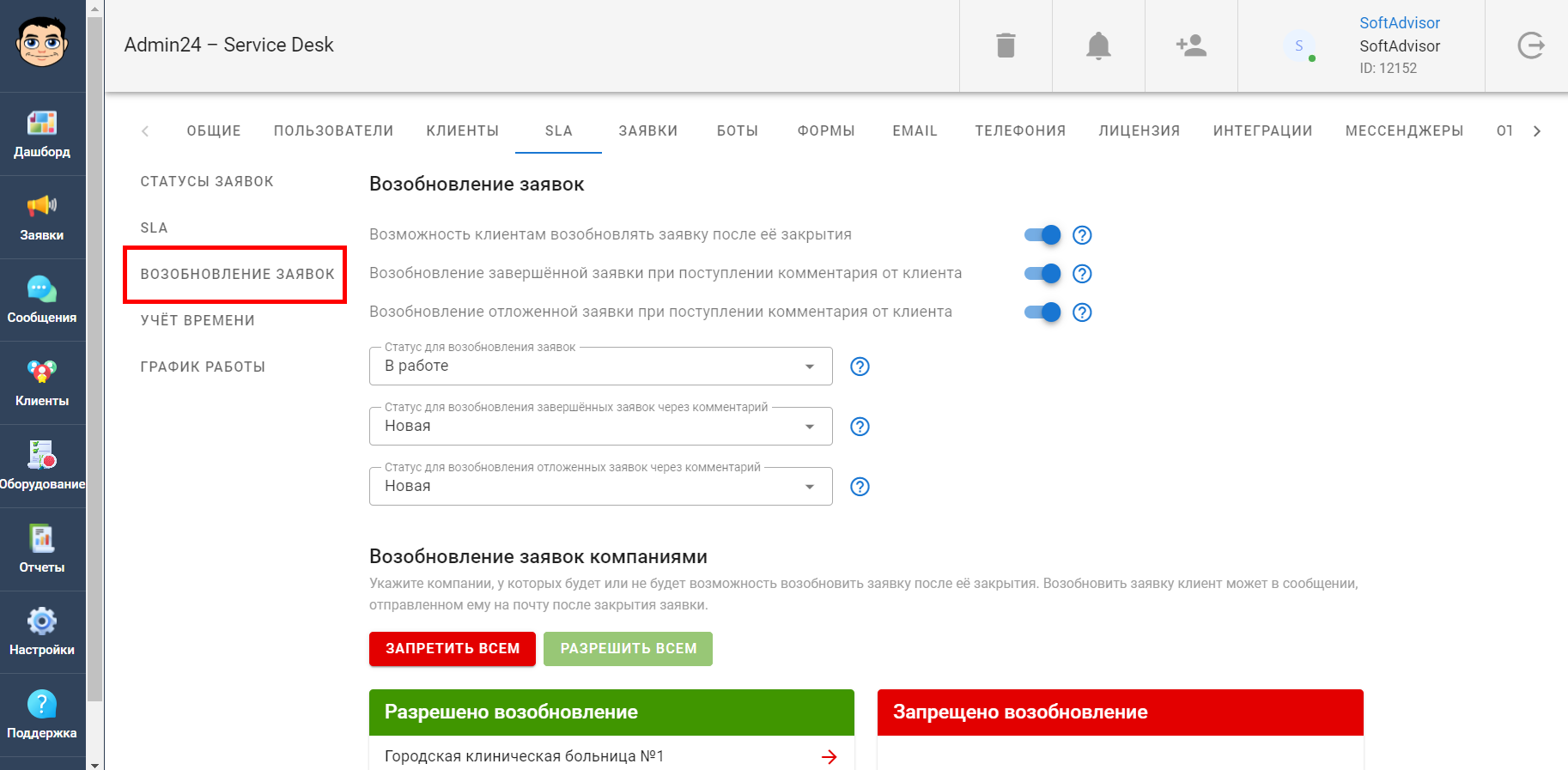
Task: Switch to the ЛИЦЕНЗИЯ tab
Action: click(x=1140, y=130)
